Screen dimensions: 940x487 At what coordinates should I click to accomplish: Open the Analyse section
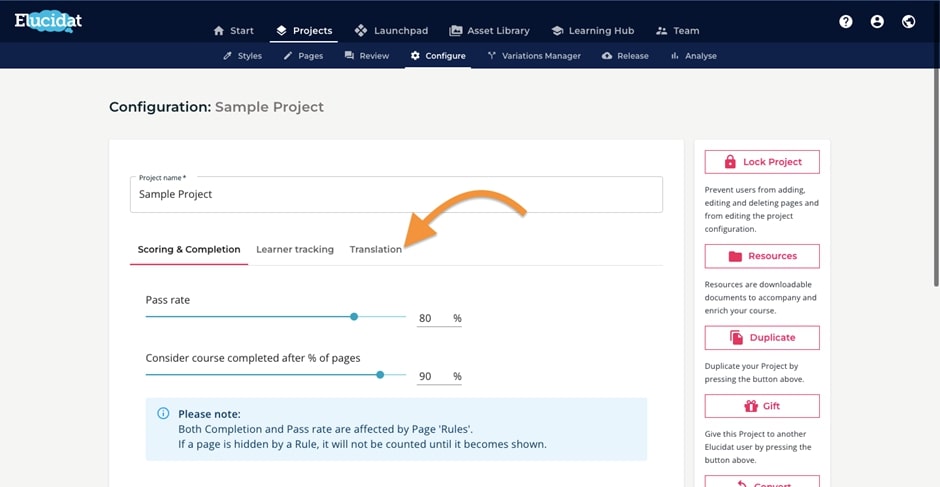tap(693, 56)
